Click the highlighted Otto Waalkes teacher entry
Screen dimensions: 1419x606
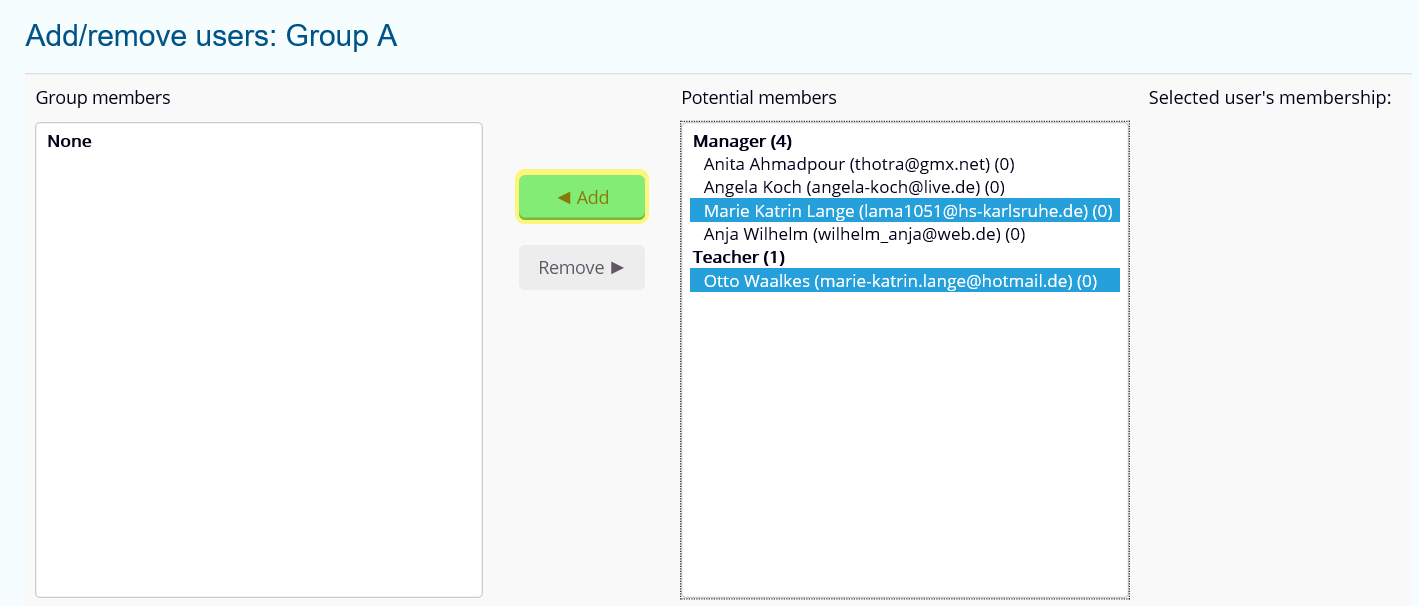[900, 282]
